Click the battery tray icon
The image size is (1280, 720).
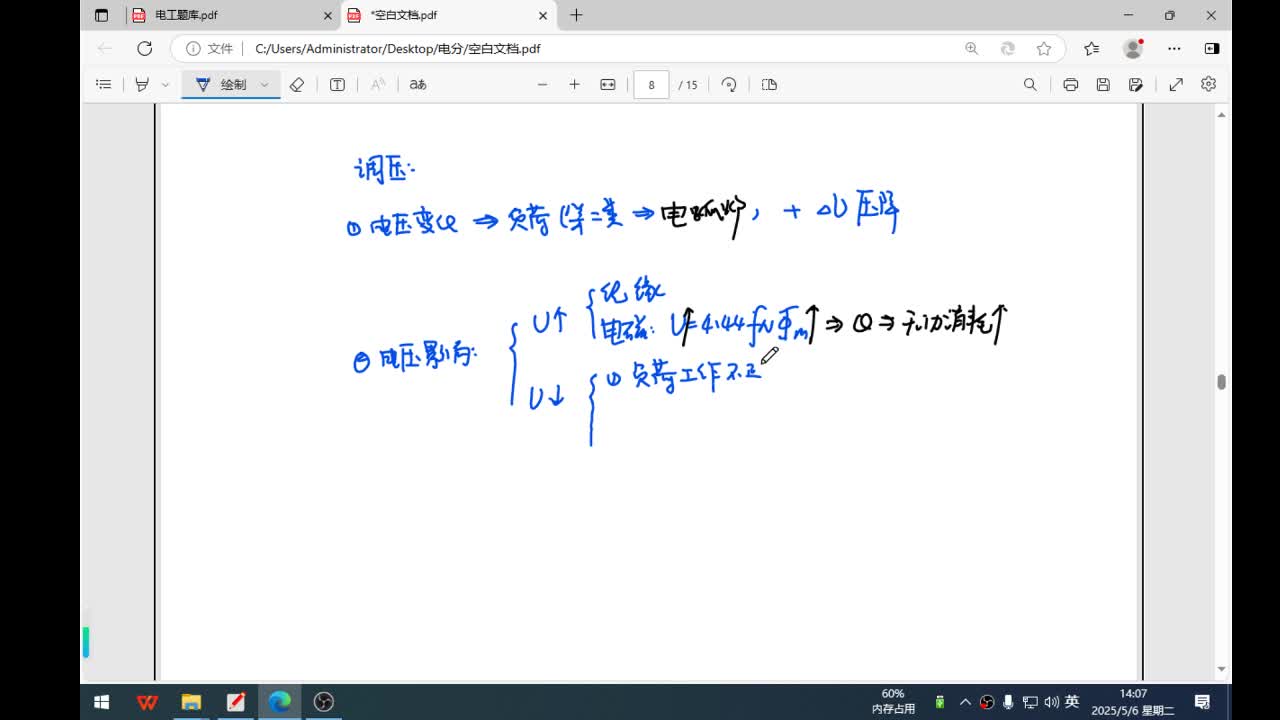(940, 702)
